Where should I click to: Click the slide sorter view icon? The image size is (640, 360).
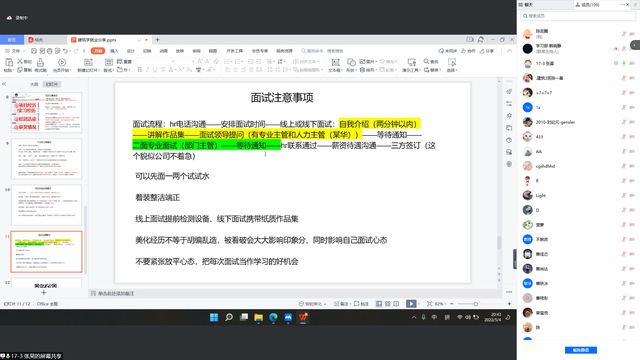tap(388, 304)
